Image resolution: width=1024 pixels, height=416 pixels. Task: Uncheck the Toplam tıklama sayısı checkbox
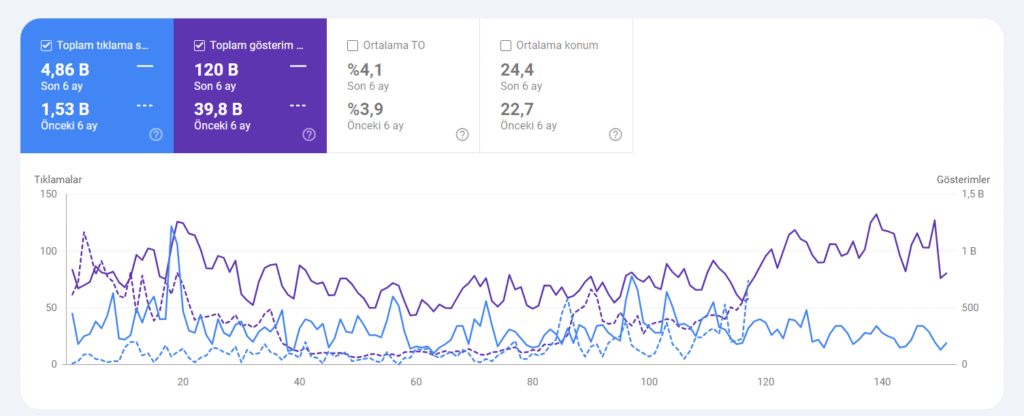point(46,45)
